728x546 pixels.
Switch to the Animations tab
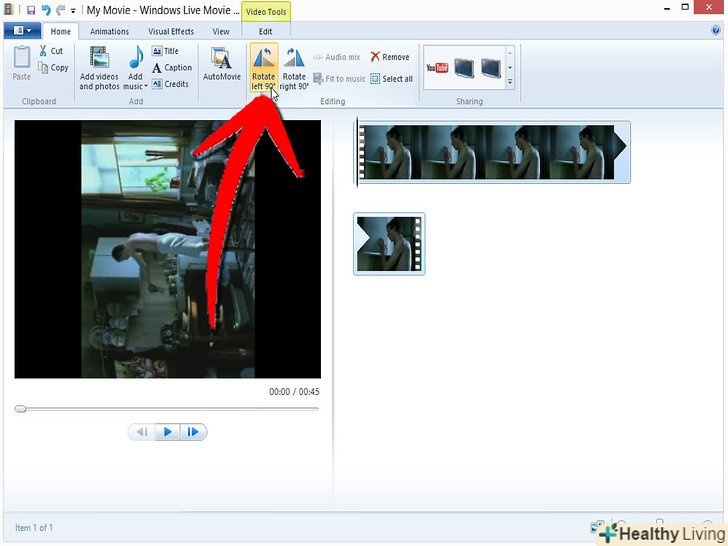110,32
